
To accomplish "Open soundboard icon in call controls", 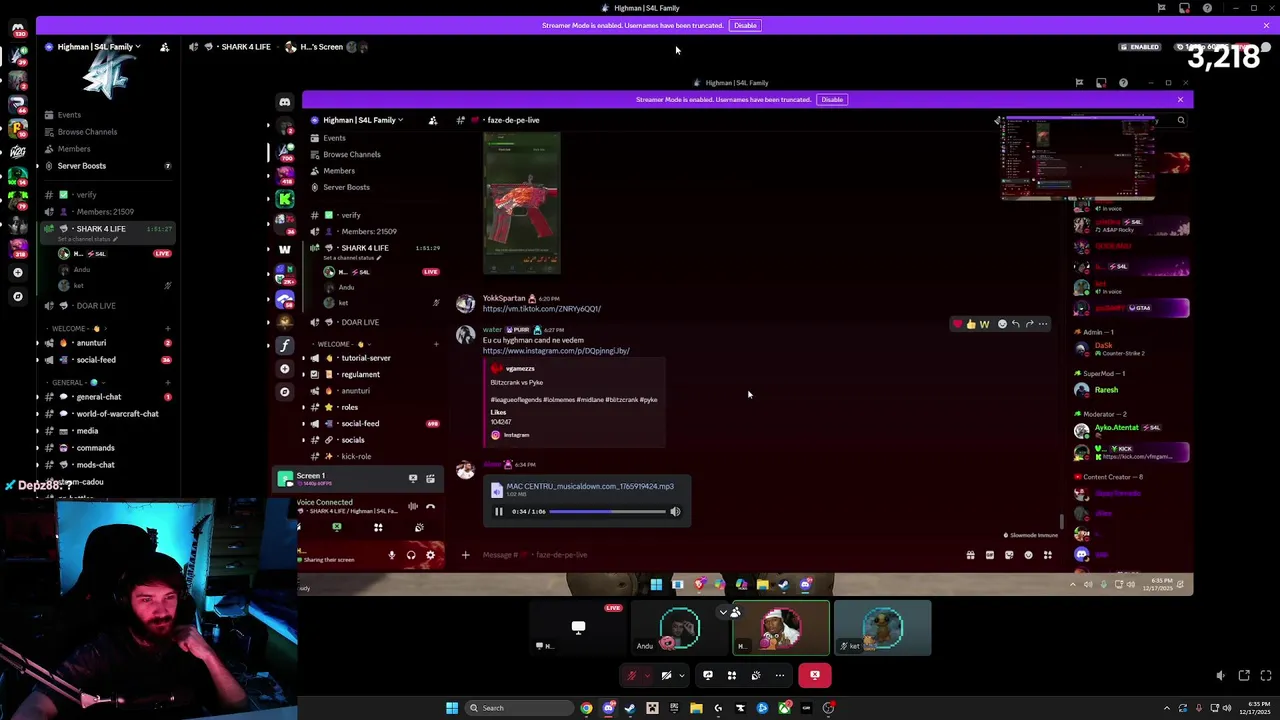I will (x=756, y=676).
